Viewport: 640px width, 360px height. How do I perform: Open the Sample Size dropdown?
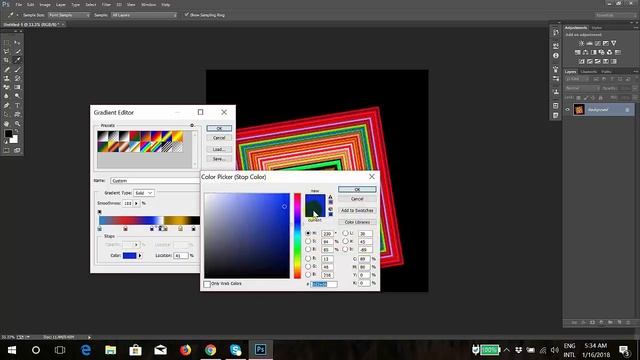click(69, 15)
